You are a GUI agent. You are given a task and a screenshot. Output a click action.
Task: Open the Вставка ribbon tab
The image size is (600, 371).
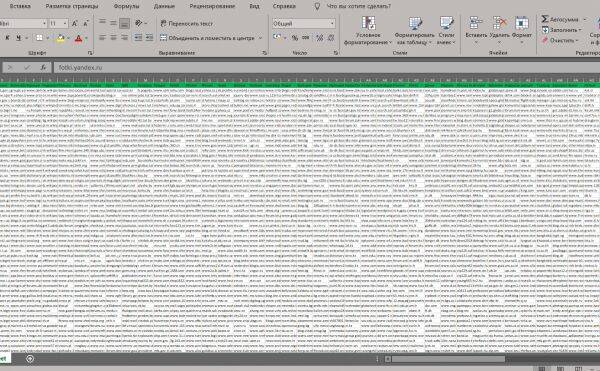(x=20, y=6)
